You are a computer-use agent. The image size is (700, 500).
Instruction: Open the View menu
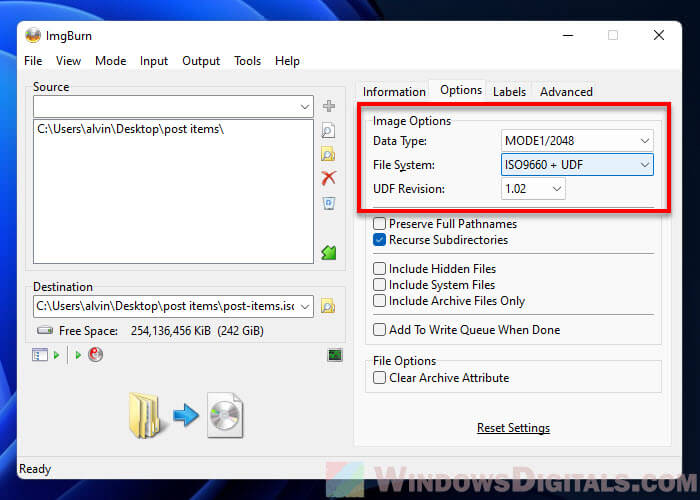[x=68, y=61]
